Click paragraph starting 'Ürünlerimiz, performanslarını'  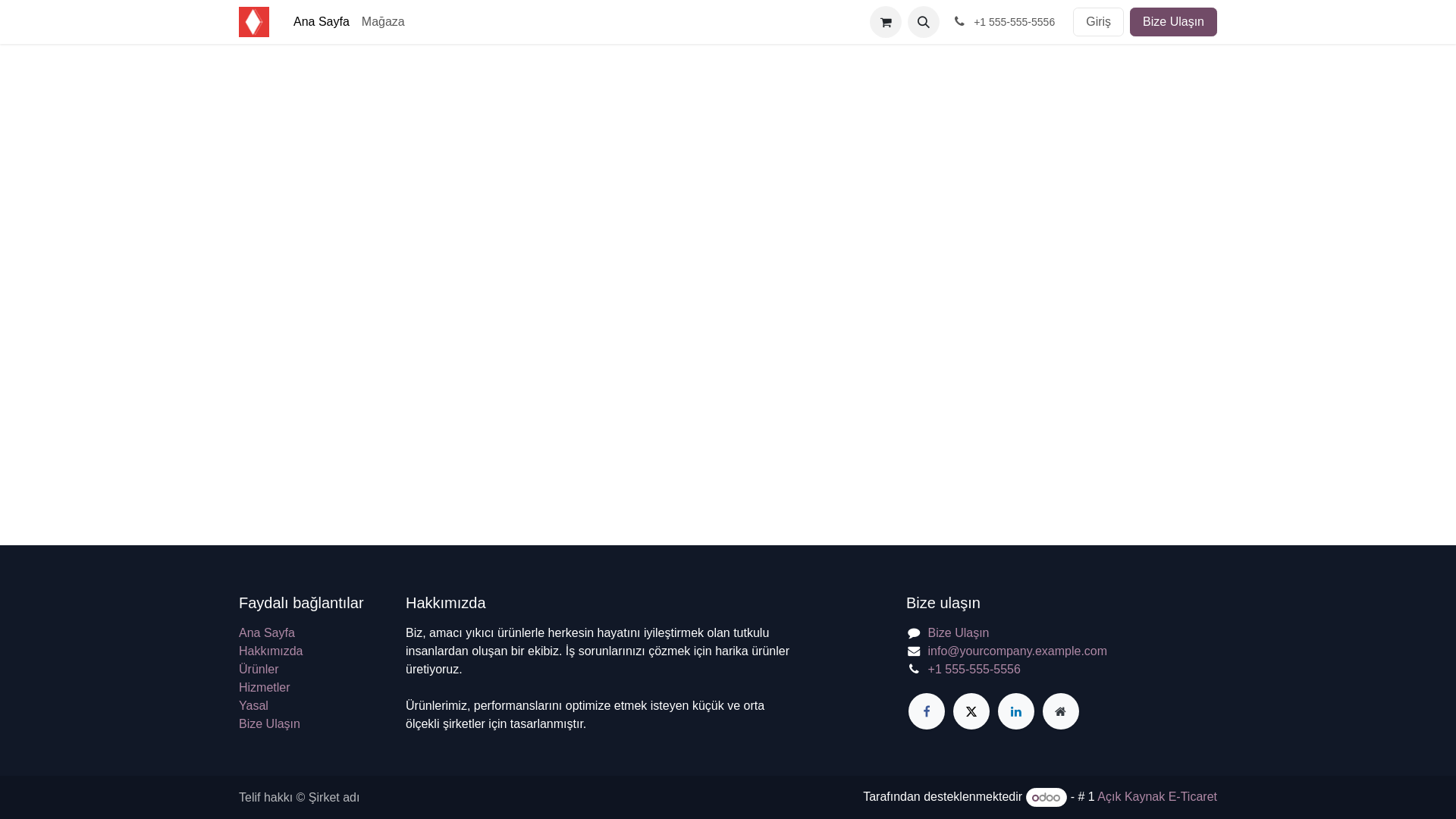coord(585,714)
